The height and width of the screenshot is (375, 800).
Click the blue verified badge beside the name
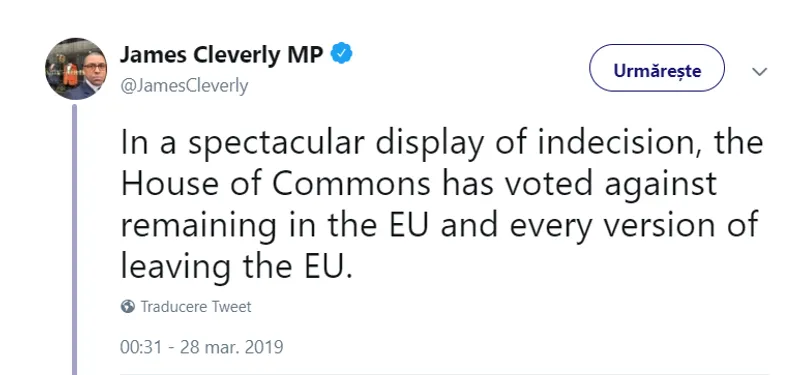(x=341, y=54)
